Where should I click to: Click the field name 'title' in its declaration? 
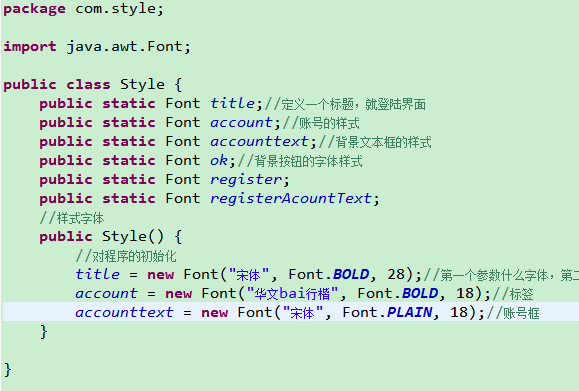pyautogui.click(x=232, y=103)
